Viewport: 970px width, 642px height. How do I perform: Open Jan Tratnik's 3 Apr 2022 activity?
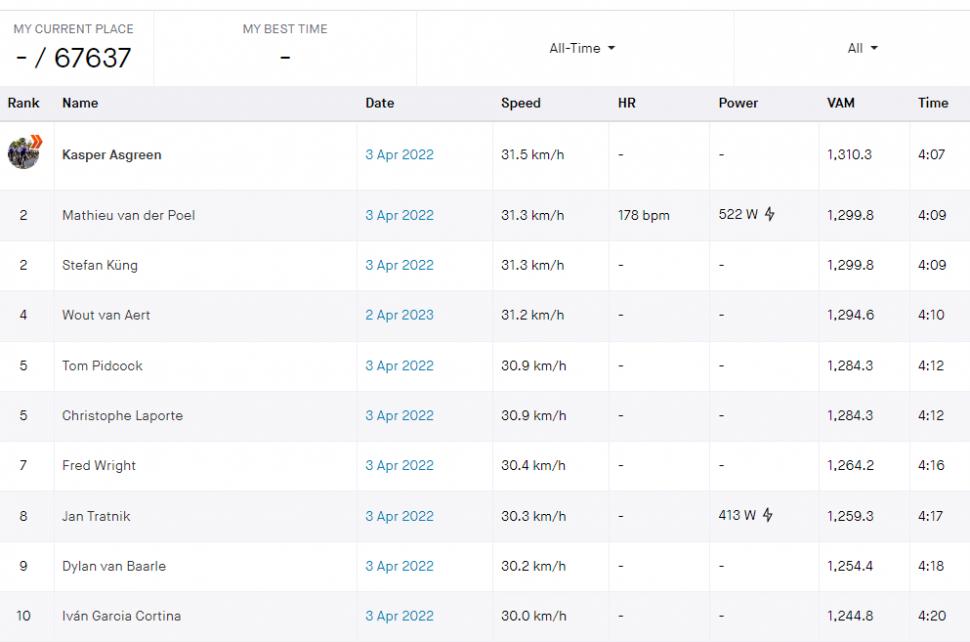(399, 516)
